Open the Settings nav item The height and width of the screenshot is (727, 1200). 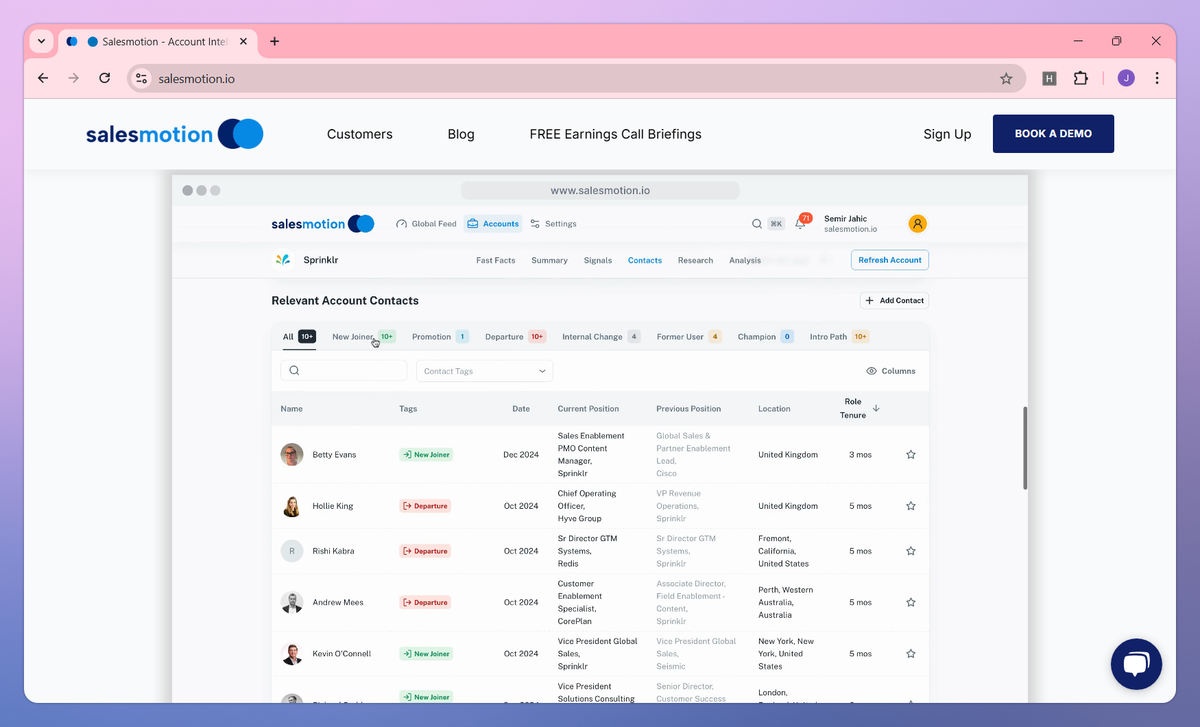pyautogui.click(x=553, y=224)
